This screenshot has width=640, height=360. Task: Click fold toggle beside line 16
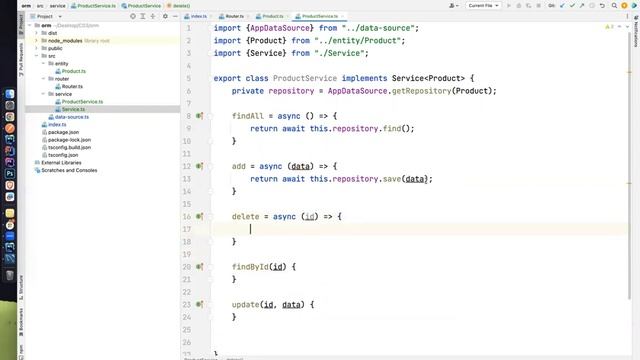tap(210, 217)
